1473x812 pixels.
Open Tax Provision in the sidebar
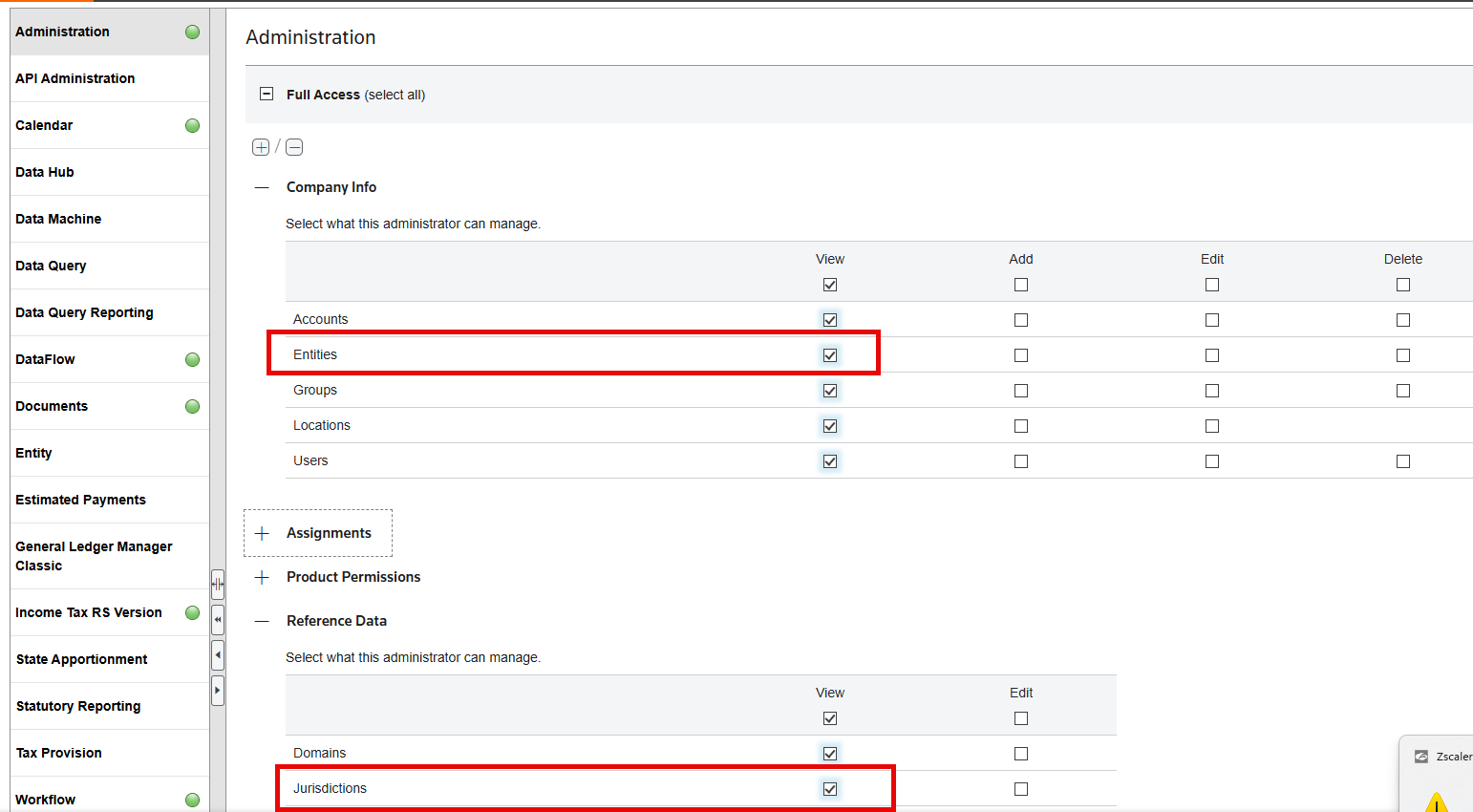59,753
